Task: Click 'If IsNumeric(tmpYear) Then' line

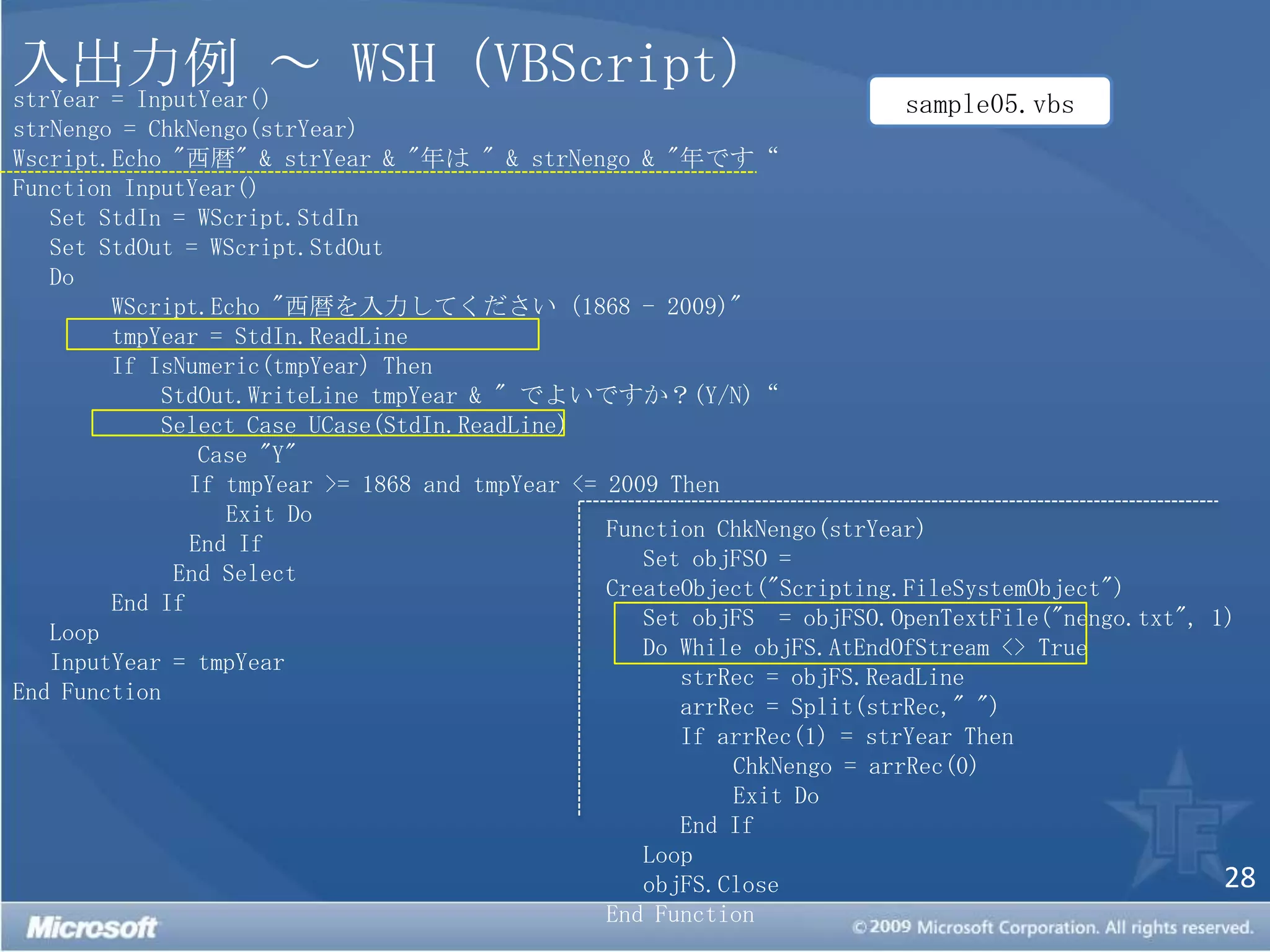Action: pyautogui.click(x=272, y=366)
